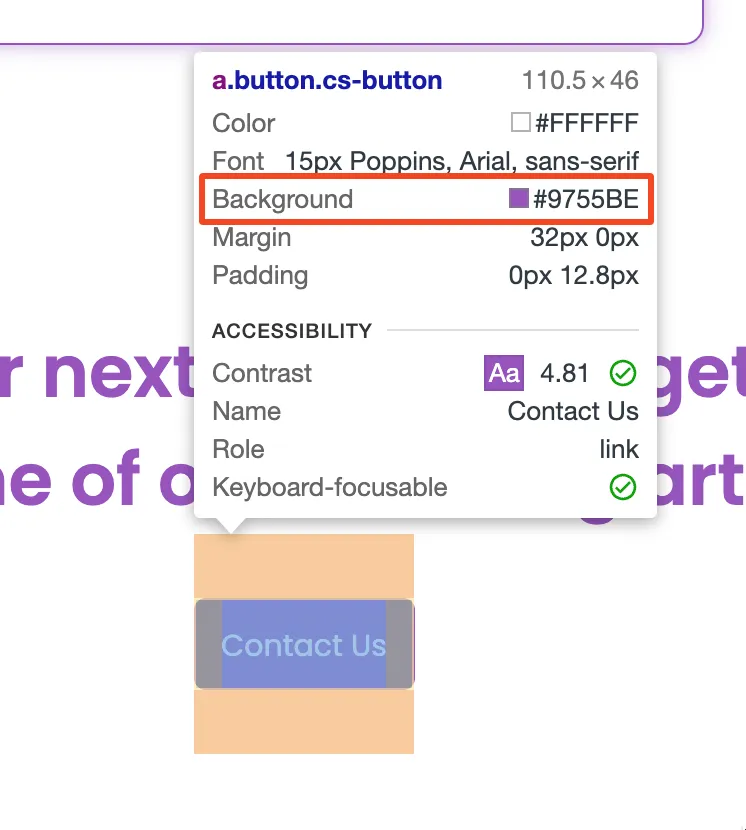Click the Role value showing link
The height and width of the screenshot is (830, 746).
(x=618, y=449)
